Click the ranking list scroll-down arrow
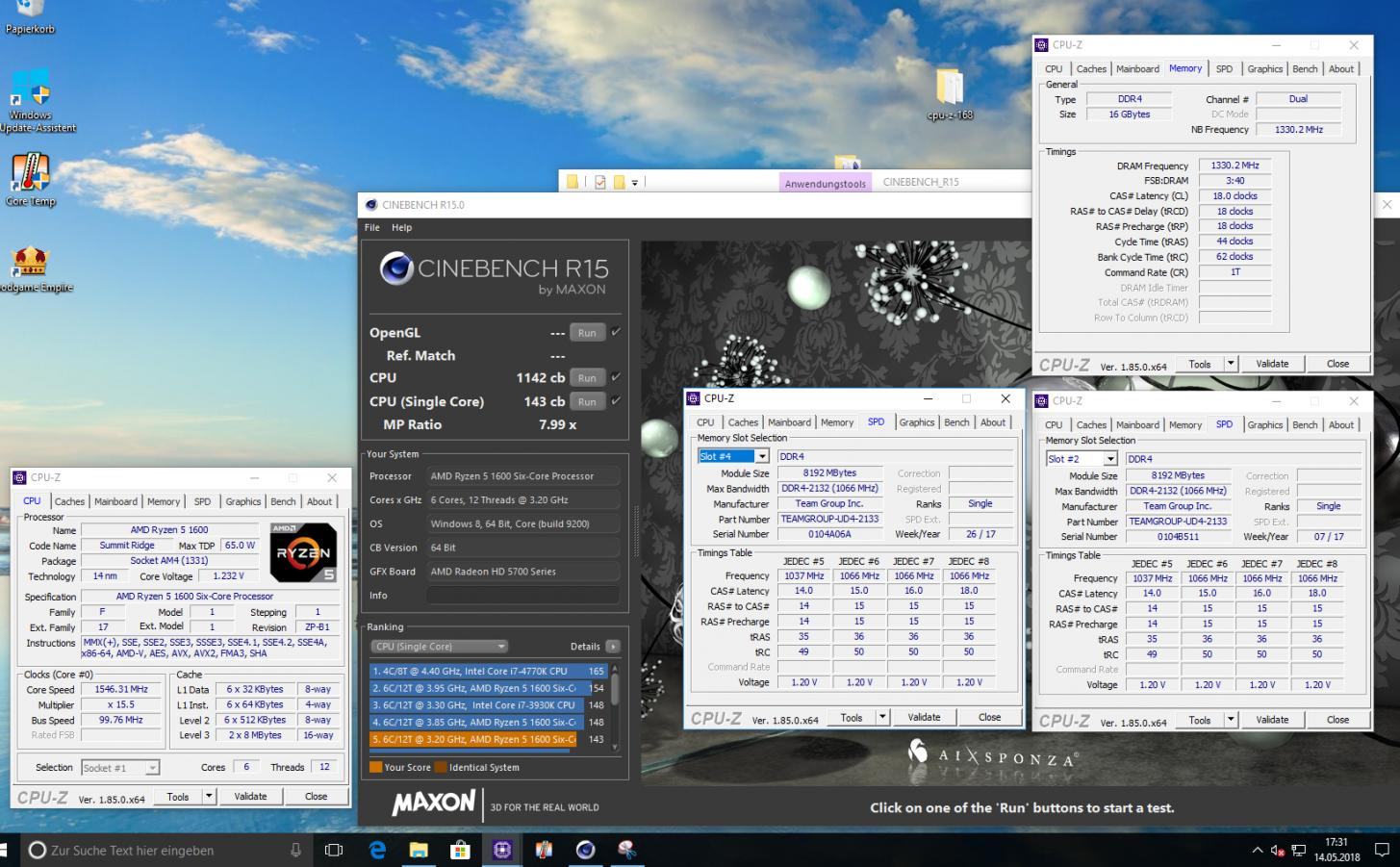This screenshot has width=1400, height=867. click(615, 747)
